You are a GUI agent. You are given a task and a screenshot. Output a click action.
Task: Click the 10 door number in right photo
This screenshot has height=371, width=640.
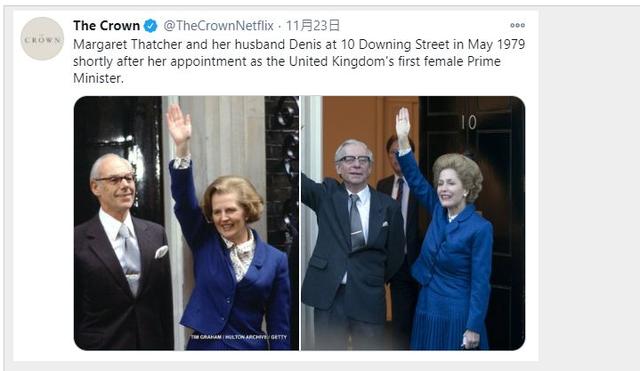(x=469, y=122)
